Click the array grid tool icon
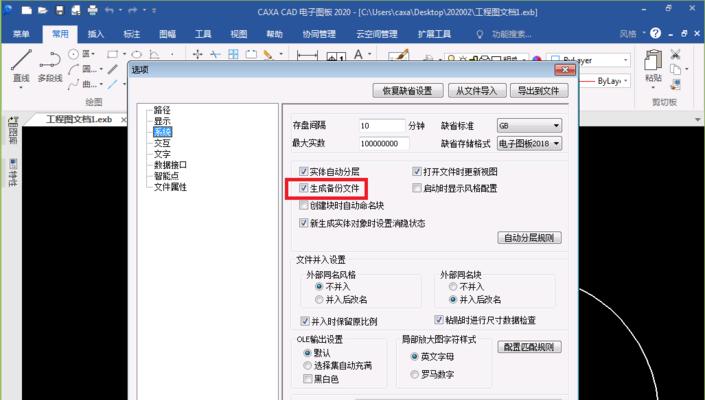 pyautogui.click(x=233, y=54)
